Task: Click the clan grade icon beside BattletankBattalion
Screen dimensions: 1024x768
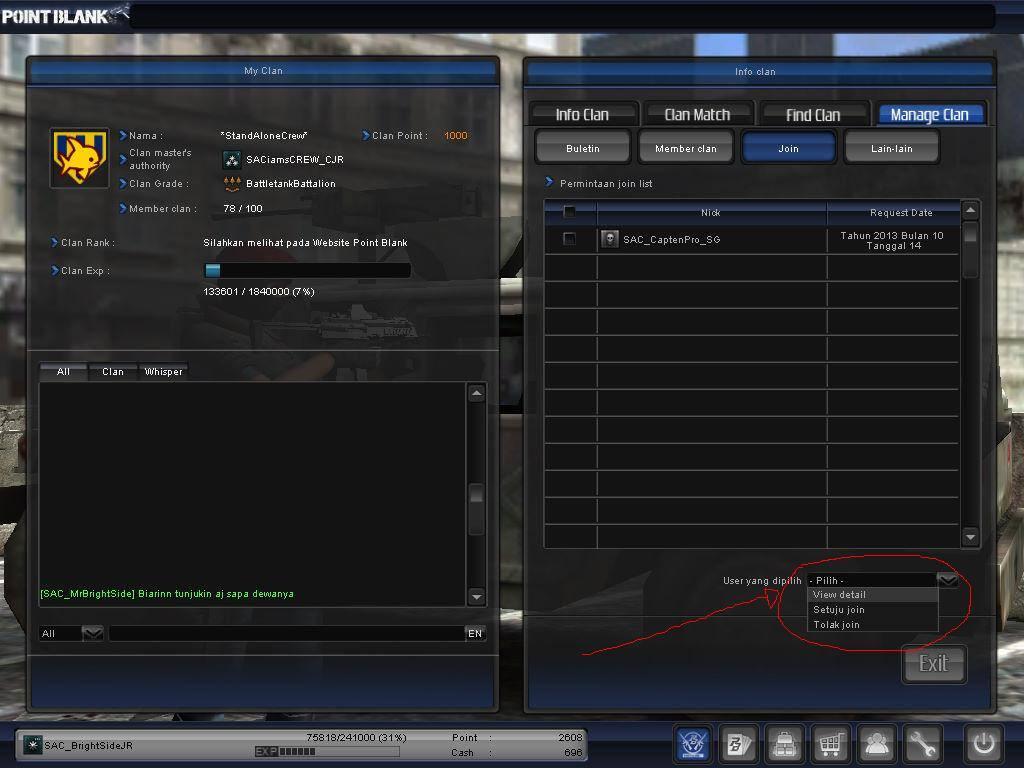Action: (231, 184)
